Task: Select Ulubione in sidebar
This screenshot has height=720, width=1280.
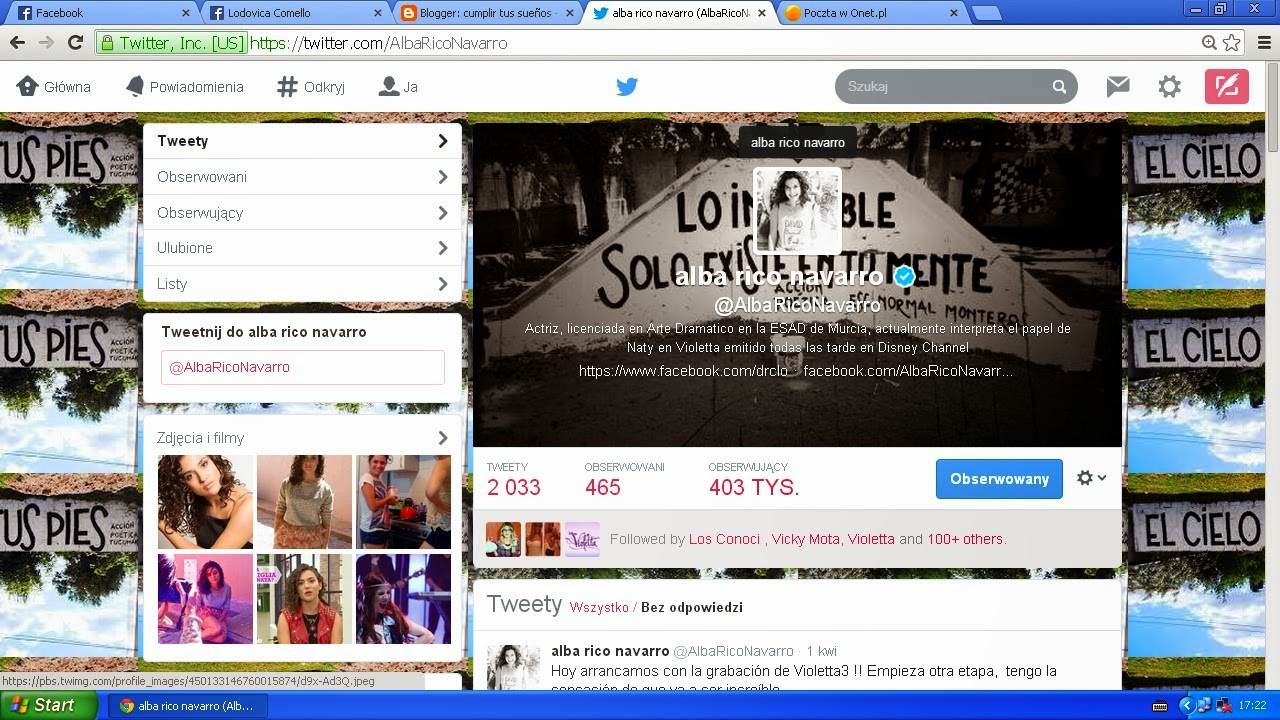Action: (x=302, y=248)
